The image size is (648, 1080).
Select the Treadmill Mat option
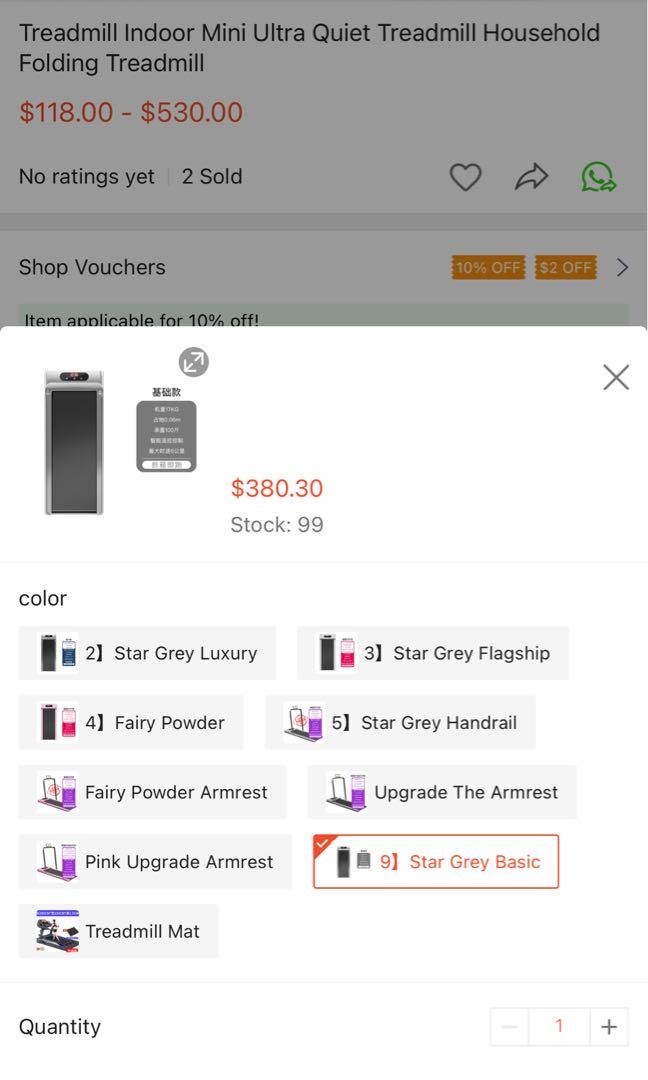[118, 931]
